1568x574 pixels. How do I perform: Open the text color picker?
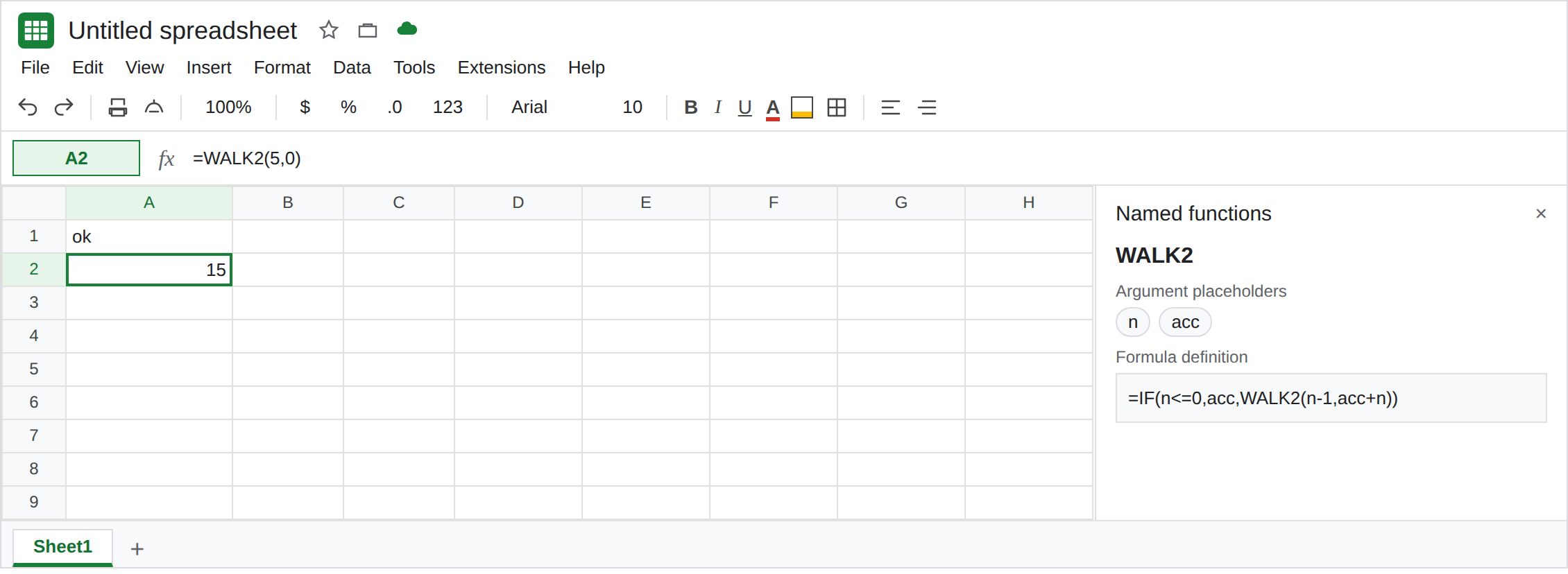(773, 108)
